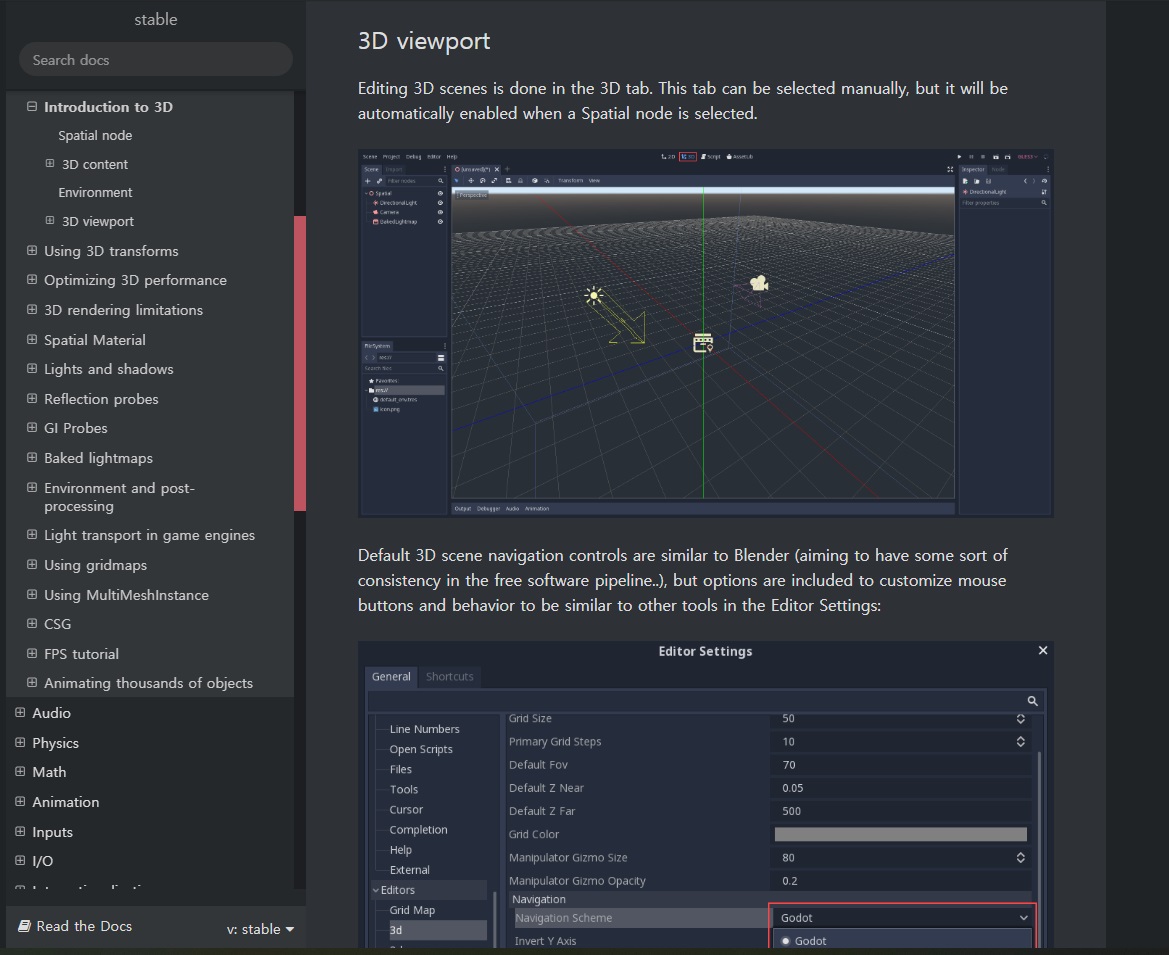
Task: Select Help in settings tree
Action: point(400,849)
